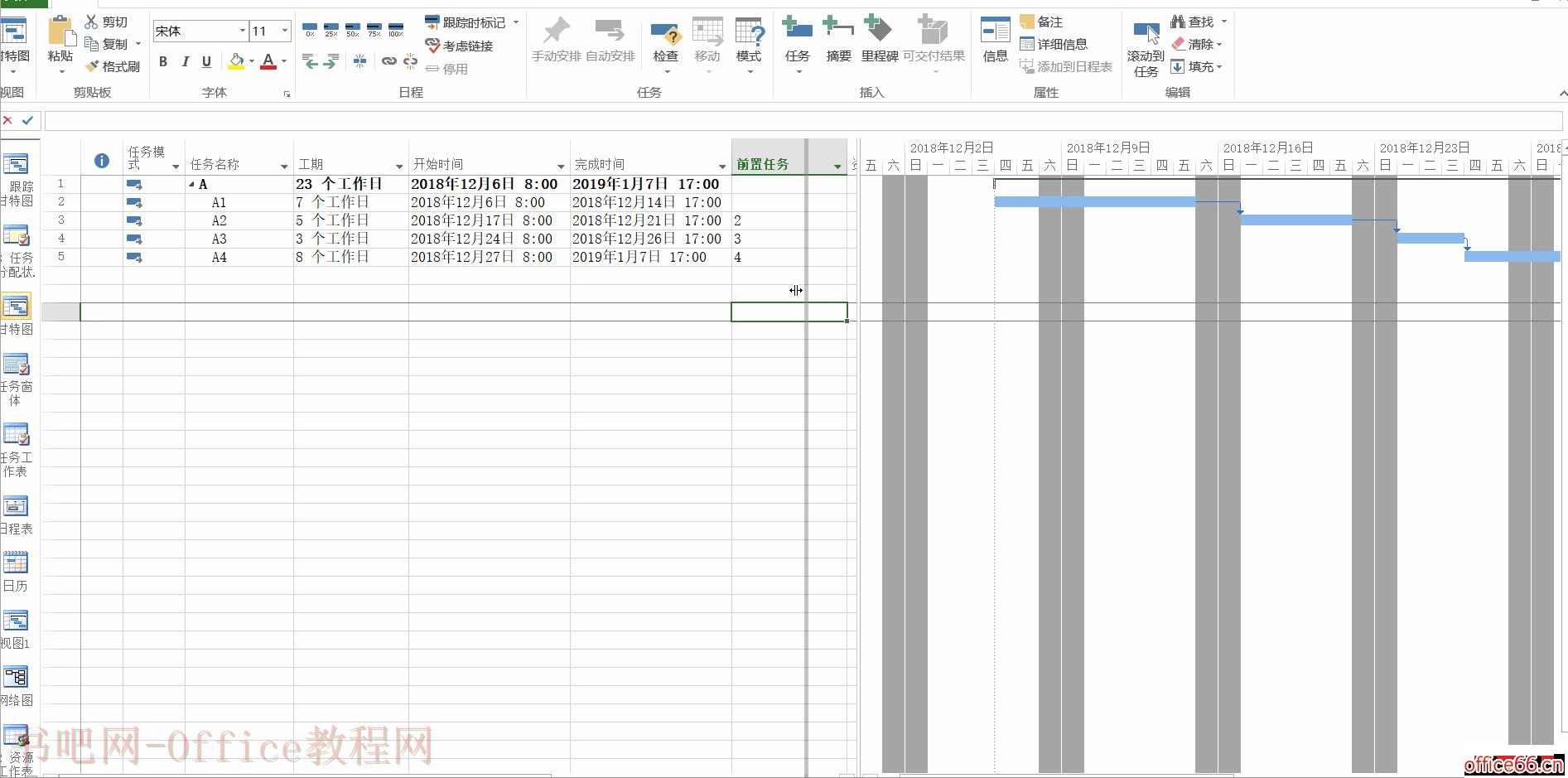Open Network Diagram (网络图) view in sidebar
1568x778 pixels.
(x=17, y=687)
